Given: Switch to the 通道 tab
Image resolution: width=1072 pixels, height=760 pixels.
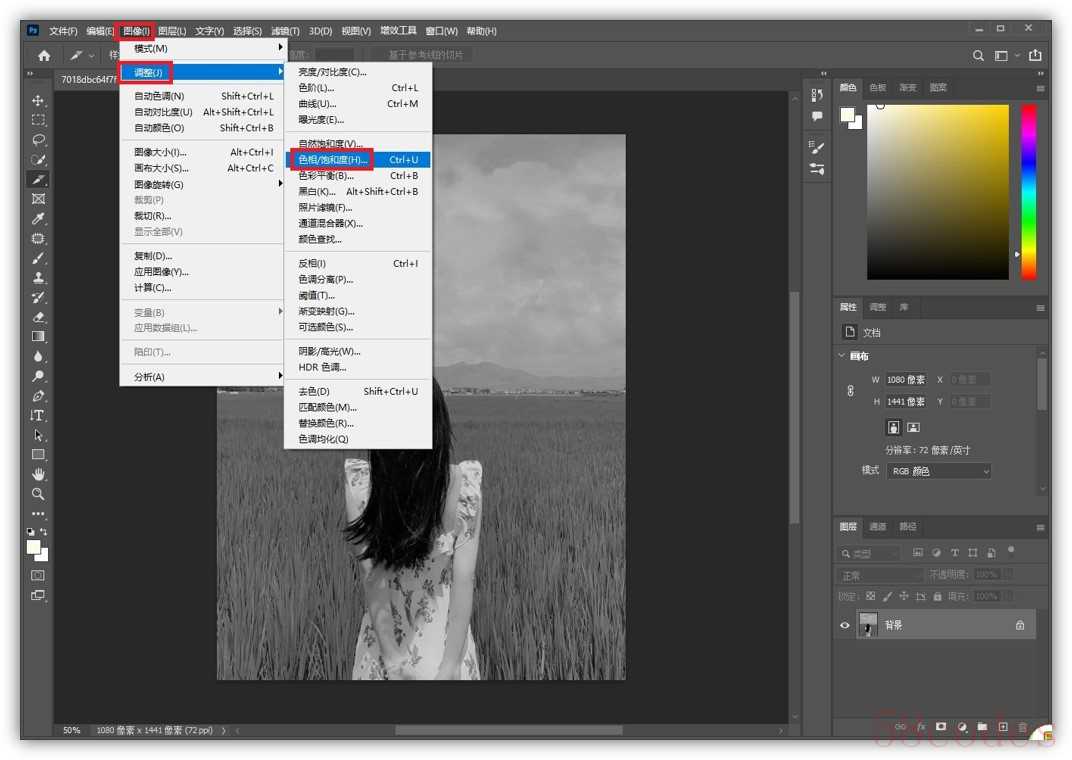Looking at the screenshot, I should click(x=877, y=526).
